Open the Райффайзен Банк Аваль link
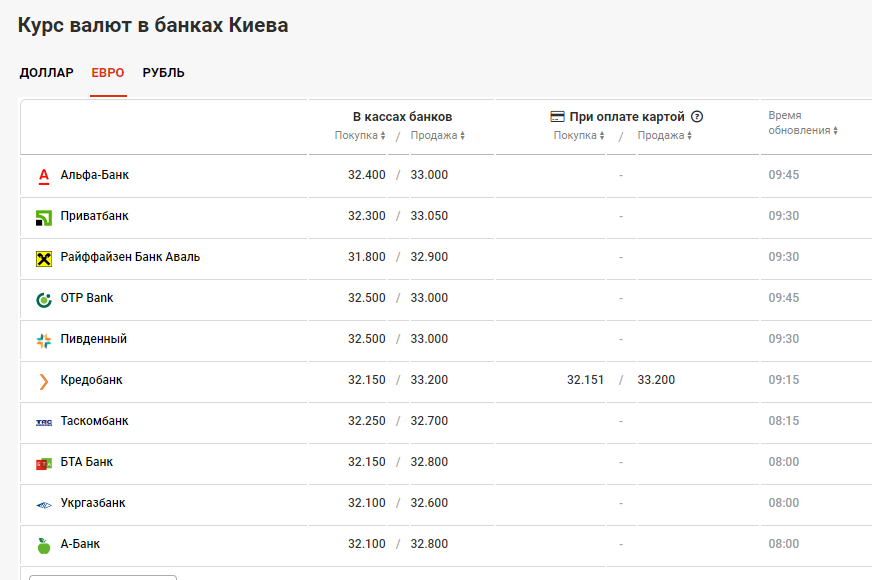The image size is (872, 580). tap(130, 257)
